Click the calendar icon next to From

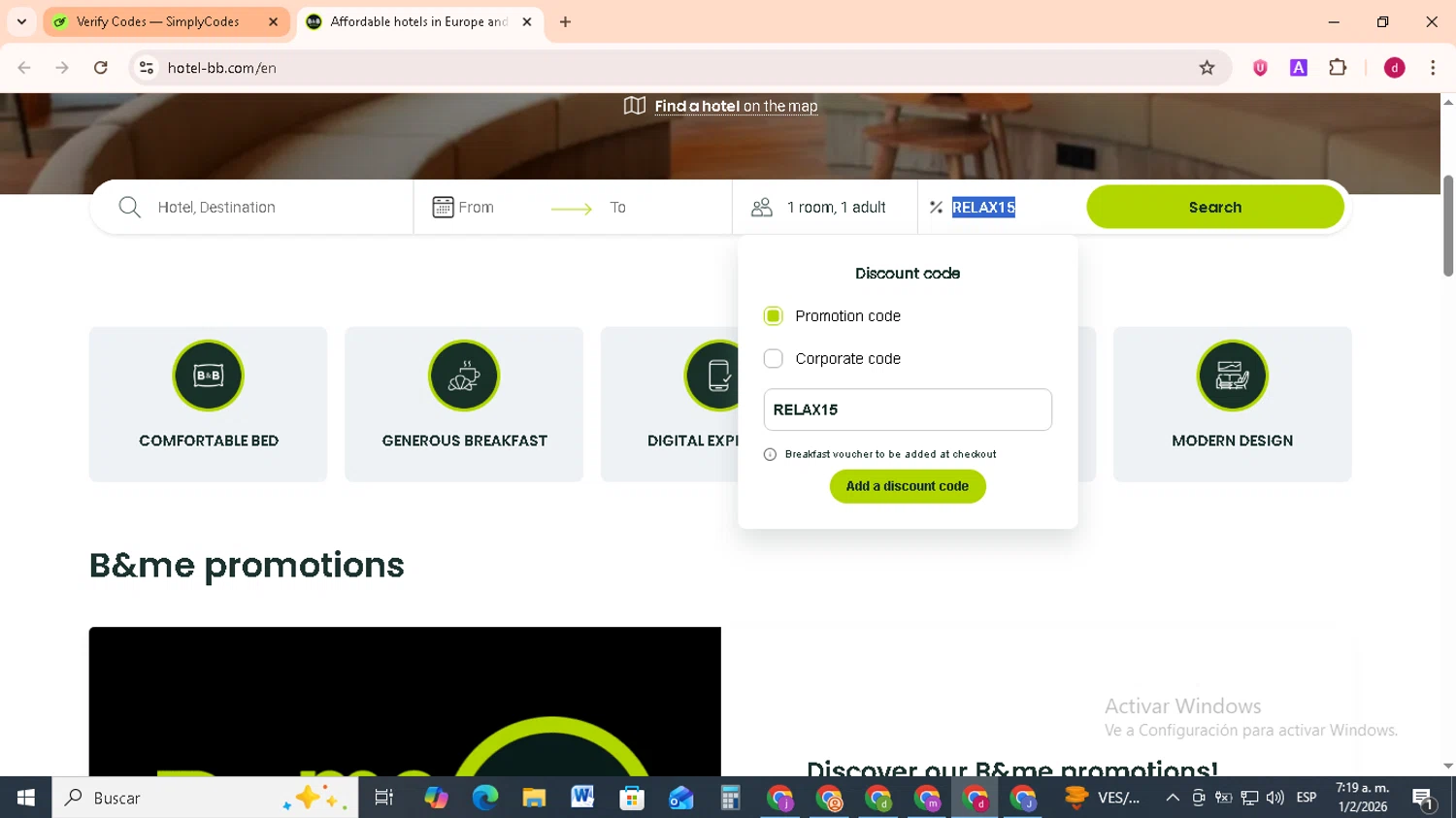(443, 207)
